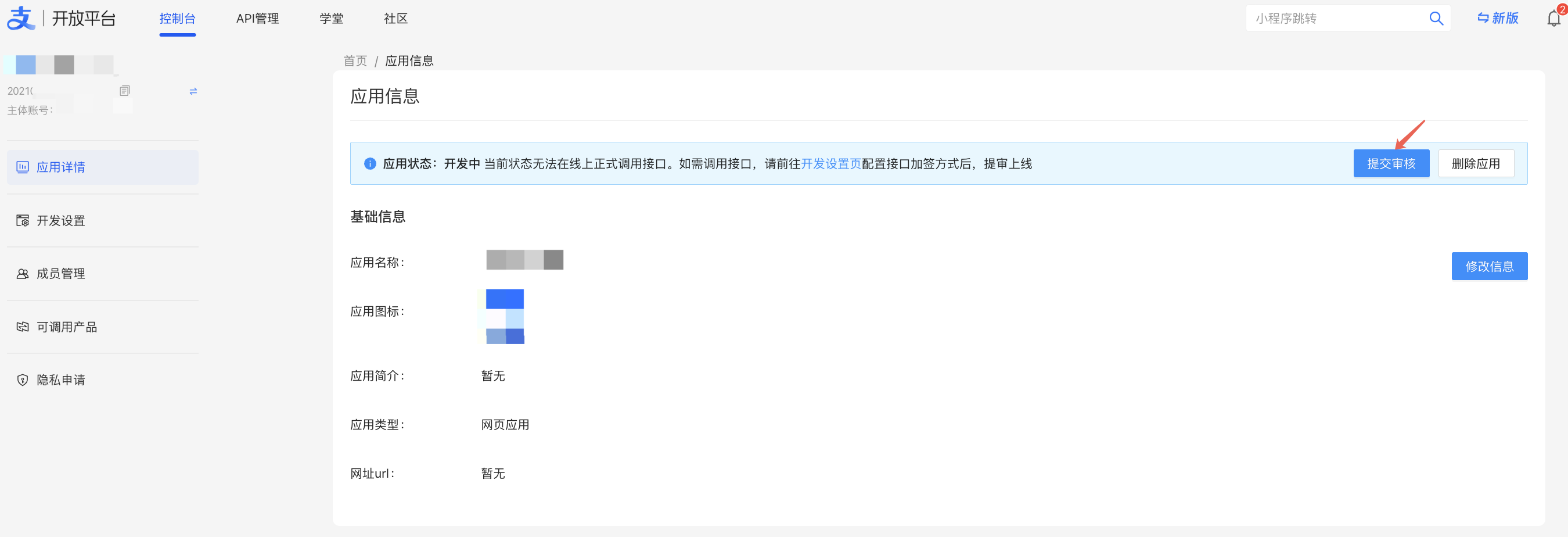Click the 开放平台 title text
Screen dimensions: 1568x537
point(84,18)
